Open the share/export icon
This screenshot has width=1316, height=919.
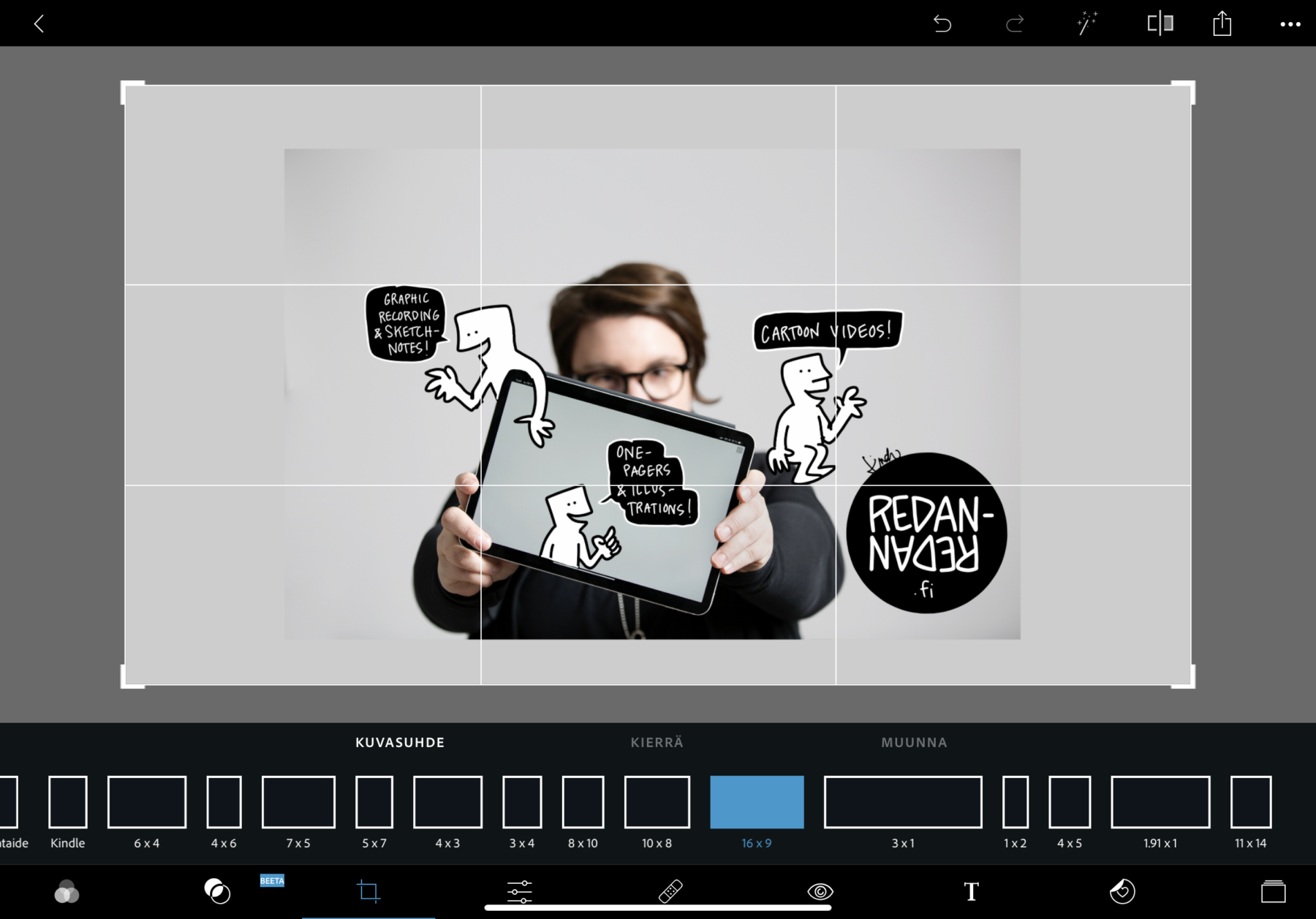click(x=1222, y=23)
